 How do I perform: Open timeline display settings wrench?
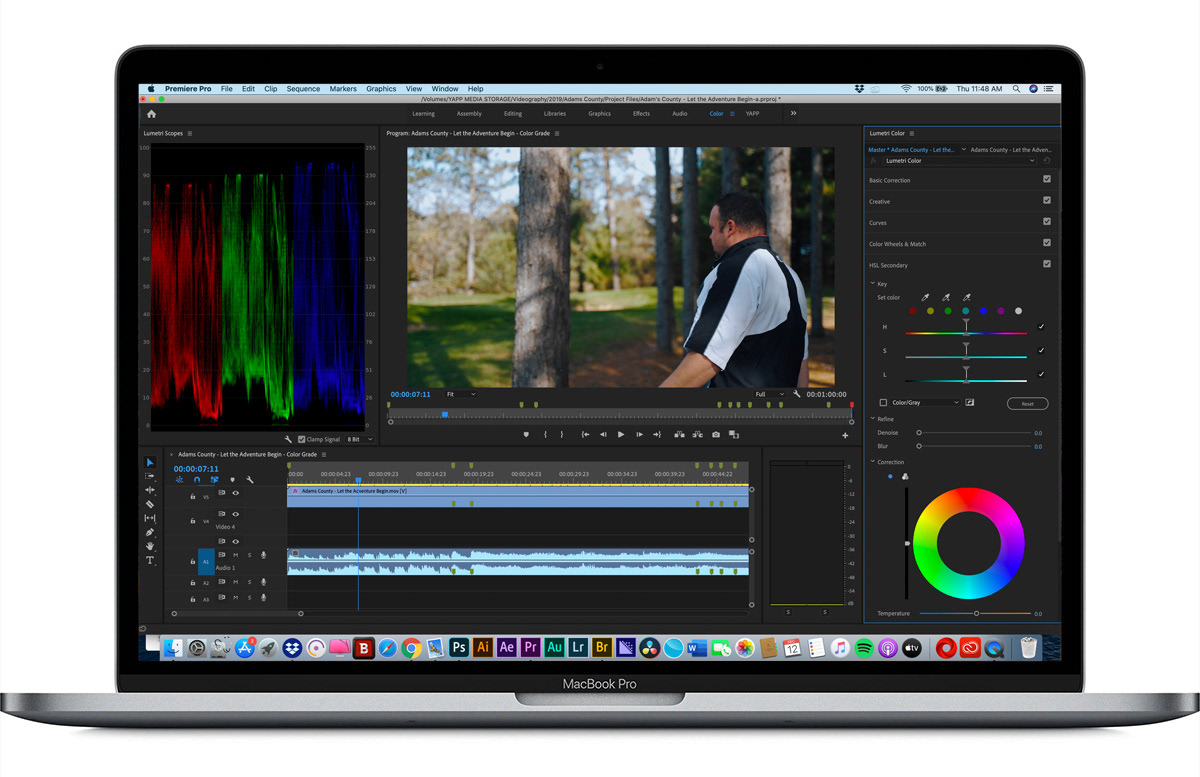click(x=249, y=480)
